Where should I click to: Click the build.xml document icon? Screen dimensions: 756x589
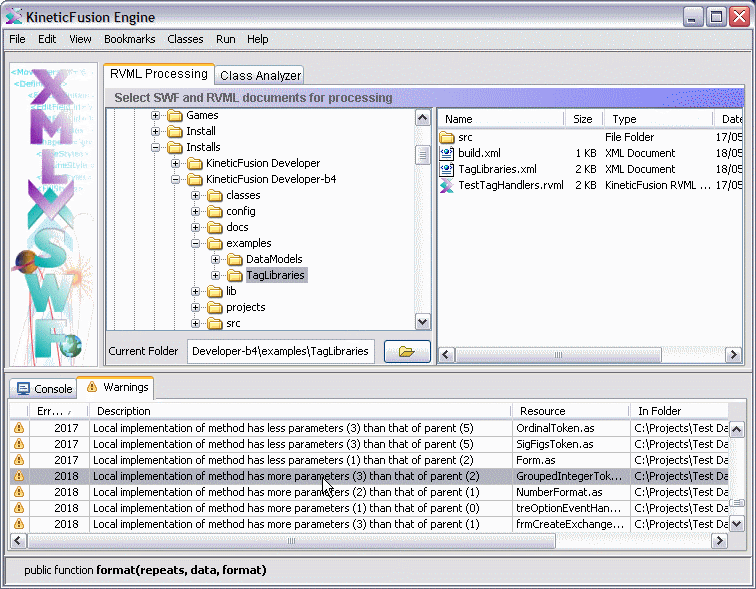pyautogui.click(x=447, y=153)
